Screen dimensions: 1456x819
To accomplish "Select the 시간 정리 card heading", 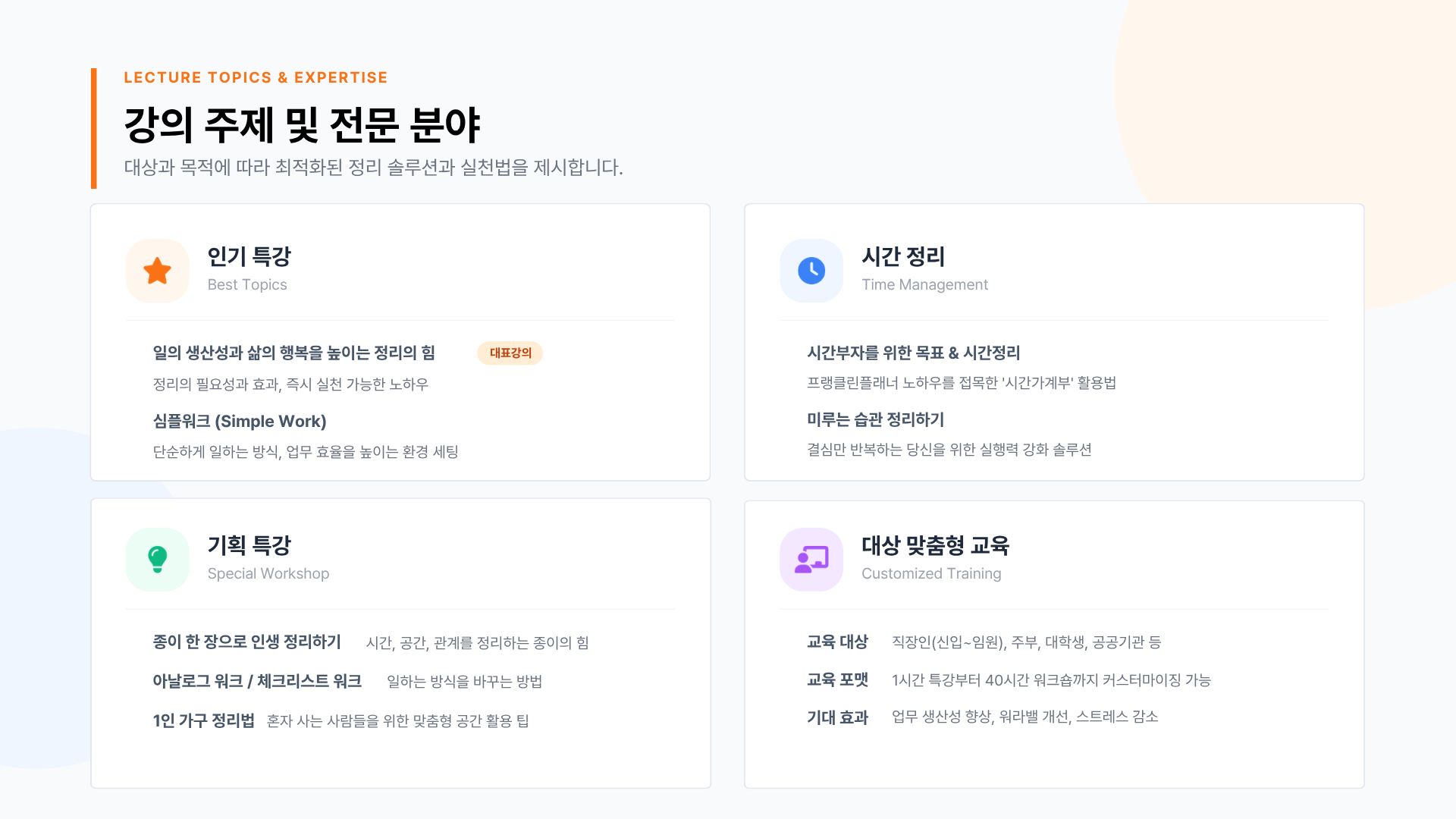I will tap(903, 257).
